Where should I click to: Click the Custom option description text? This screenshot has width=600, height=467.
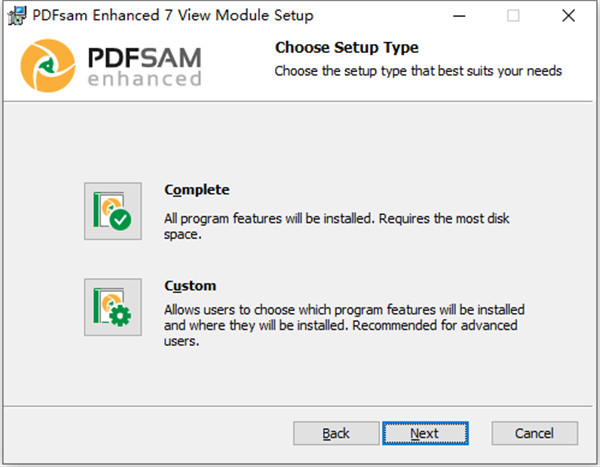343,325
